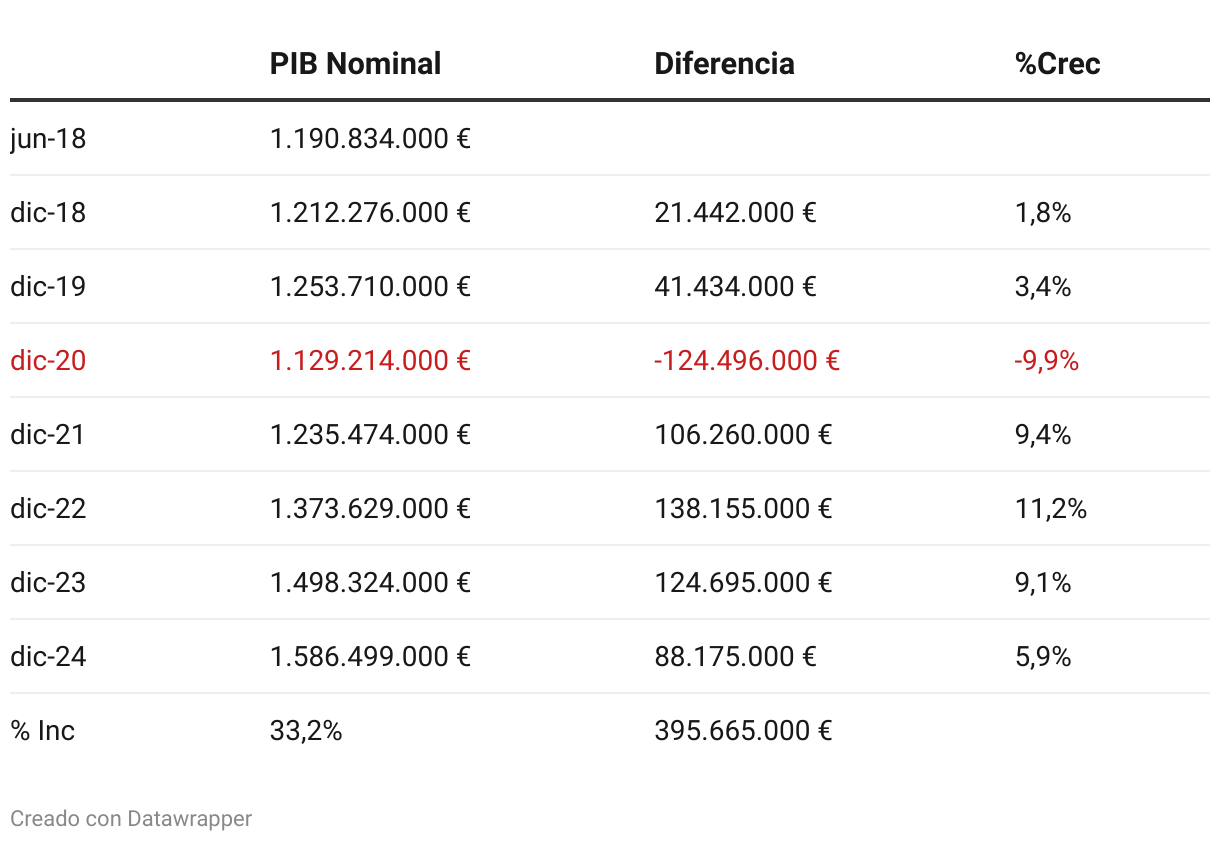Click the Diferencia column header

pos(724,64)
